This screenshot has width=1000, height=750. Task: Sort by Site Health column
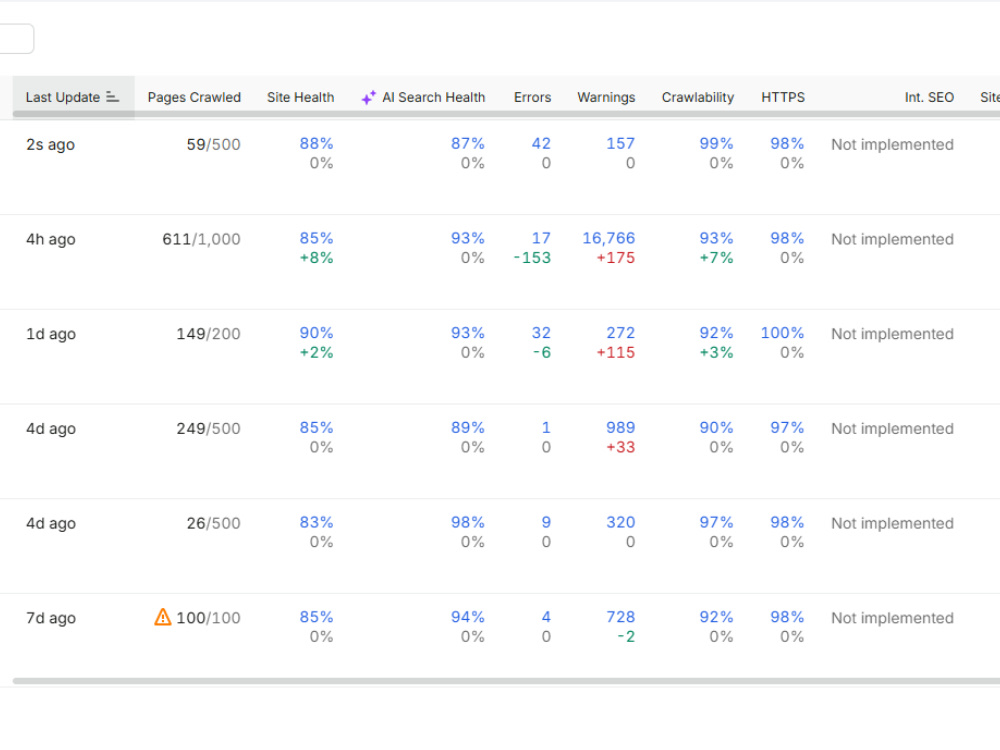tap(300, 97)
